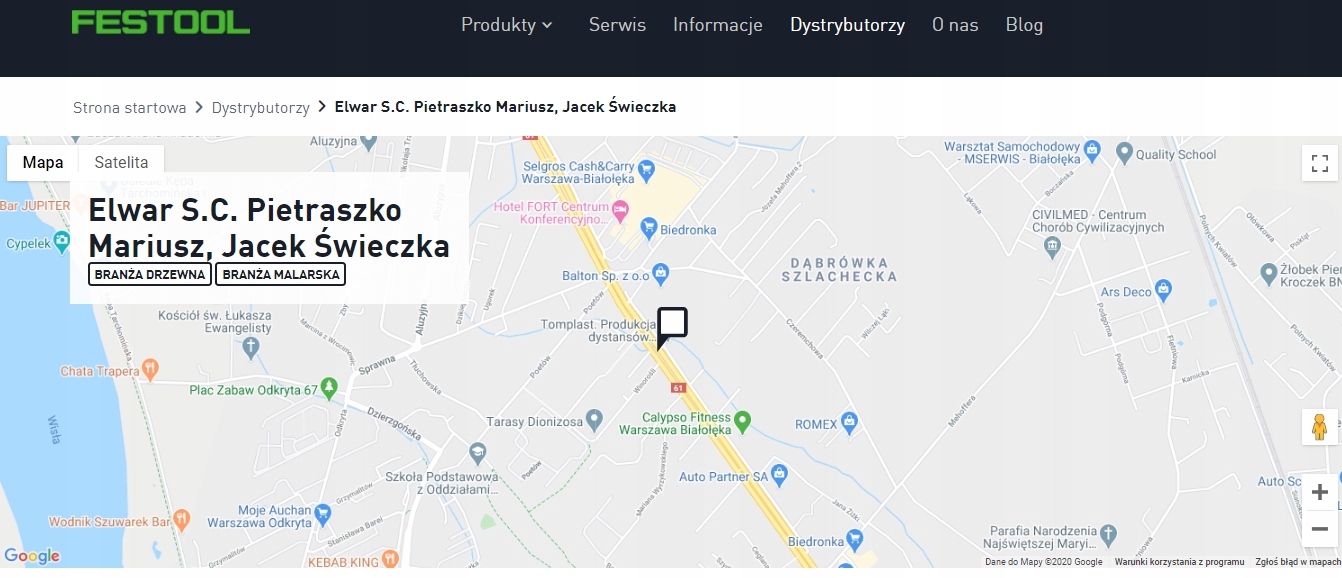Image resolution: width=1342 pixels, height=578 pixels.
Task: Click the Plac Zabaw Odkryta 67 pin
Action: pyautogui.click(x=329, y=388)
